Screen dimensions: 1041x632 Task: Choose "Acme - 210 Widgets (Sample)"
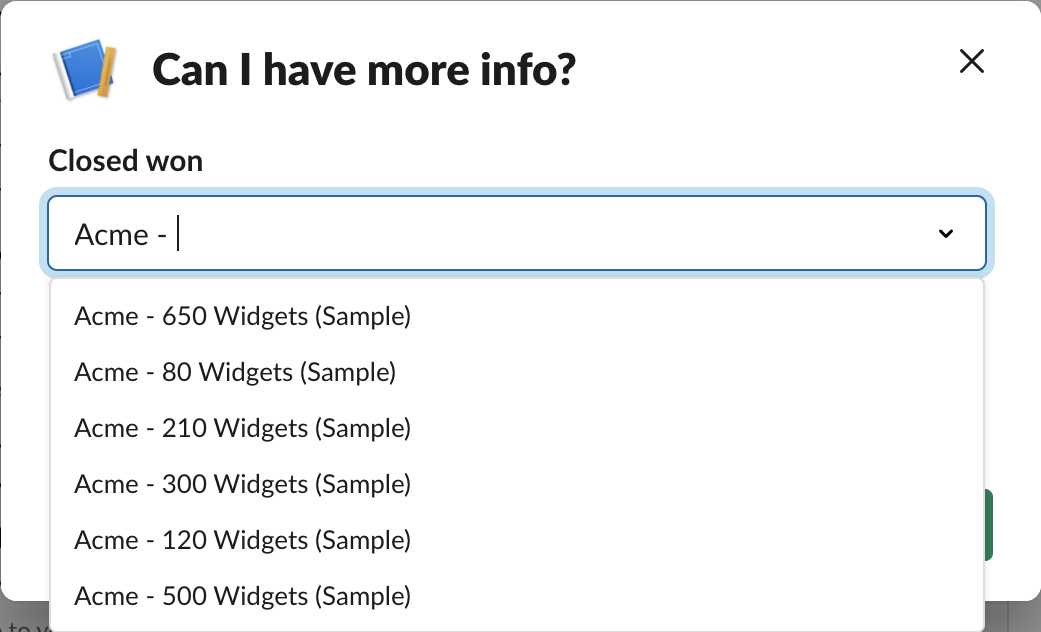pos(242,427)
